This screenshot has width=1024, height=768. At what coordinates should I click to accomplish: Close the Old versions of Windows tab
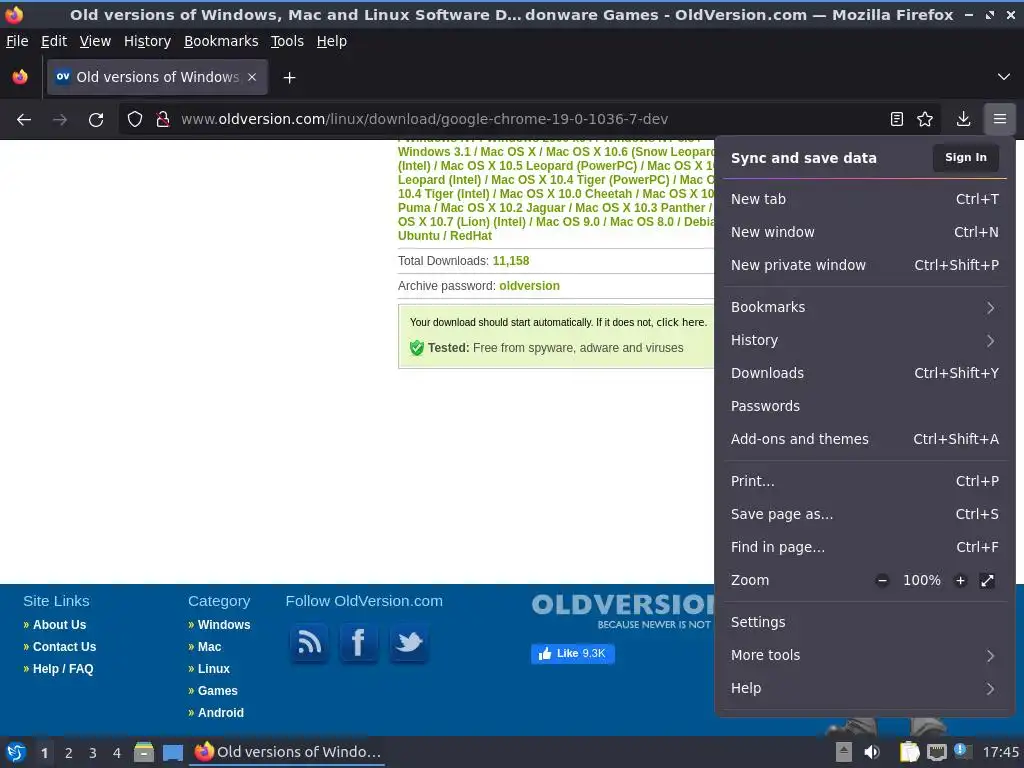pos(252,77)
